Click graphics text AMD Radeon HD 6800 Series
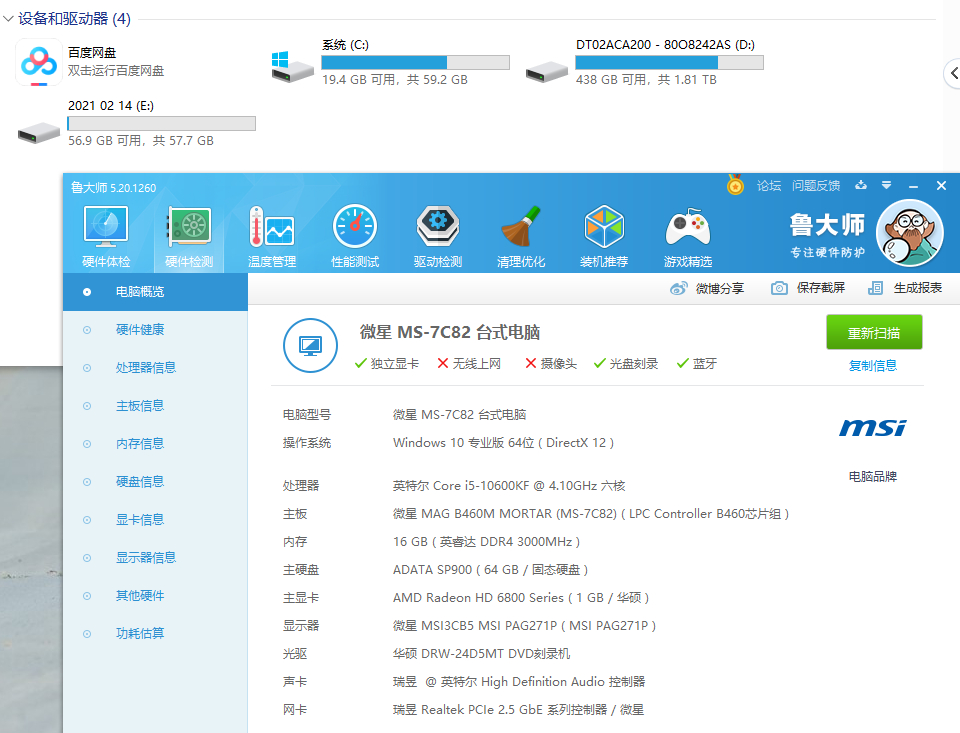The width and height of the screenshot is (960, 733). click(521, 598)
